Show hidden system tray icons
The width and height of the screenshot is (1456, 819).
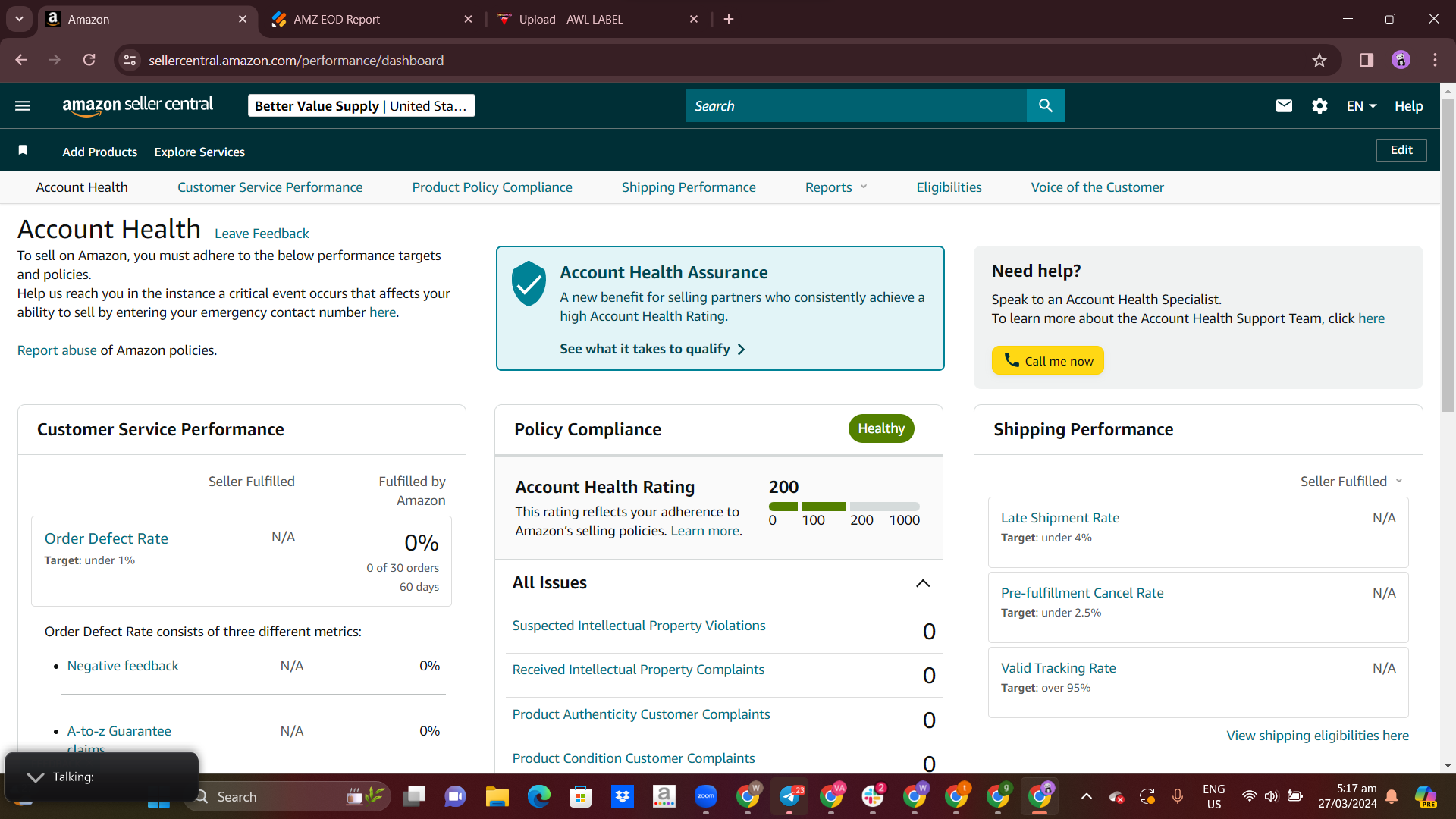1087,796
